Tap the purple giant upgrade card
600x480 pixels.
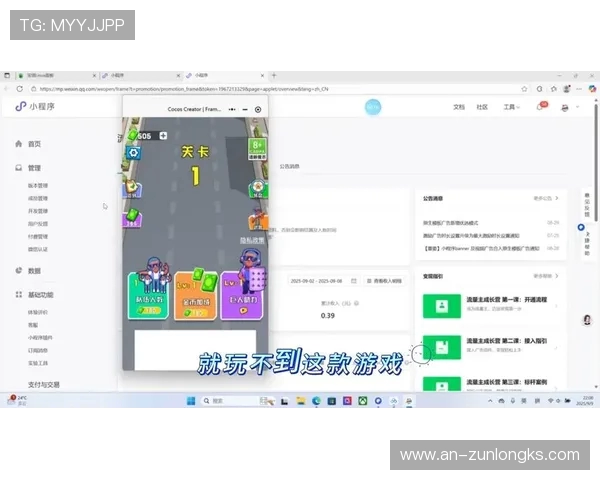[x=242, y=296]
